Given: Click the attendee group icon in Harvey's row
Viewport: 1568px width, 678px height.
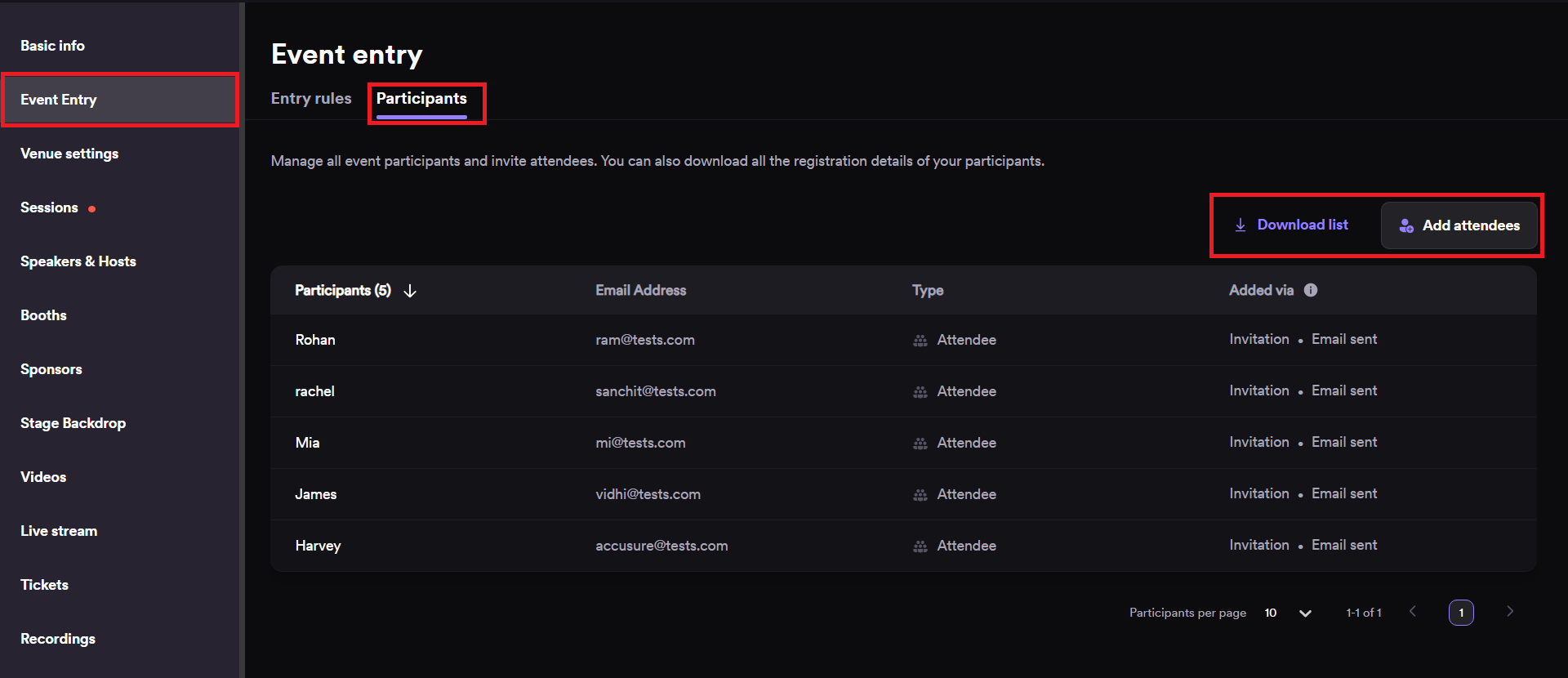Looking at the screenshot, I should coord(920,546).
